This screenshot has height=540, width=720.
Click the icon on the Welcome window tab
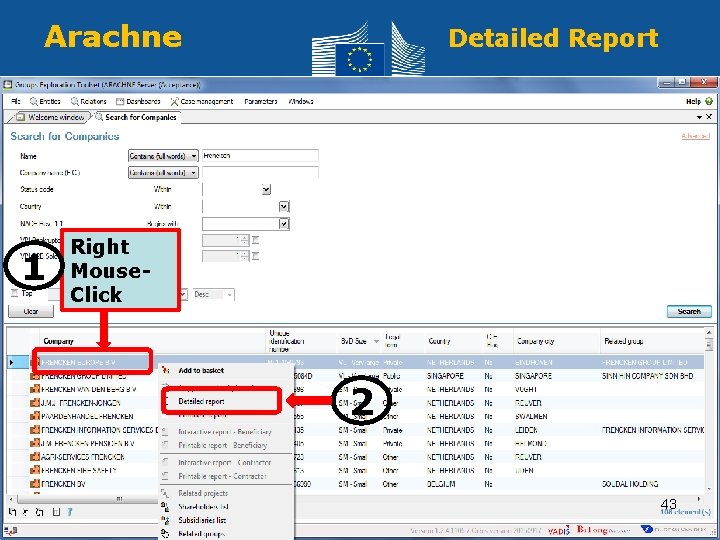[20, 117]
